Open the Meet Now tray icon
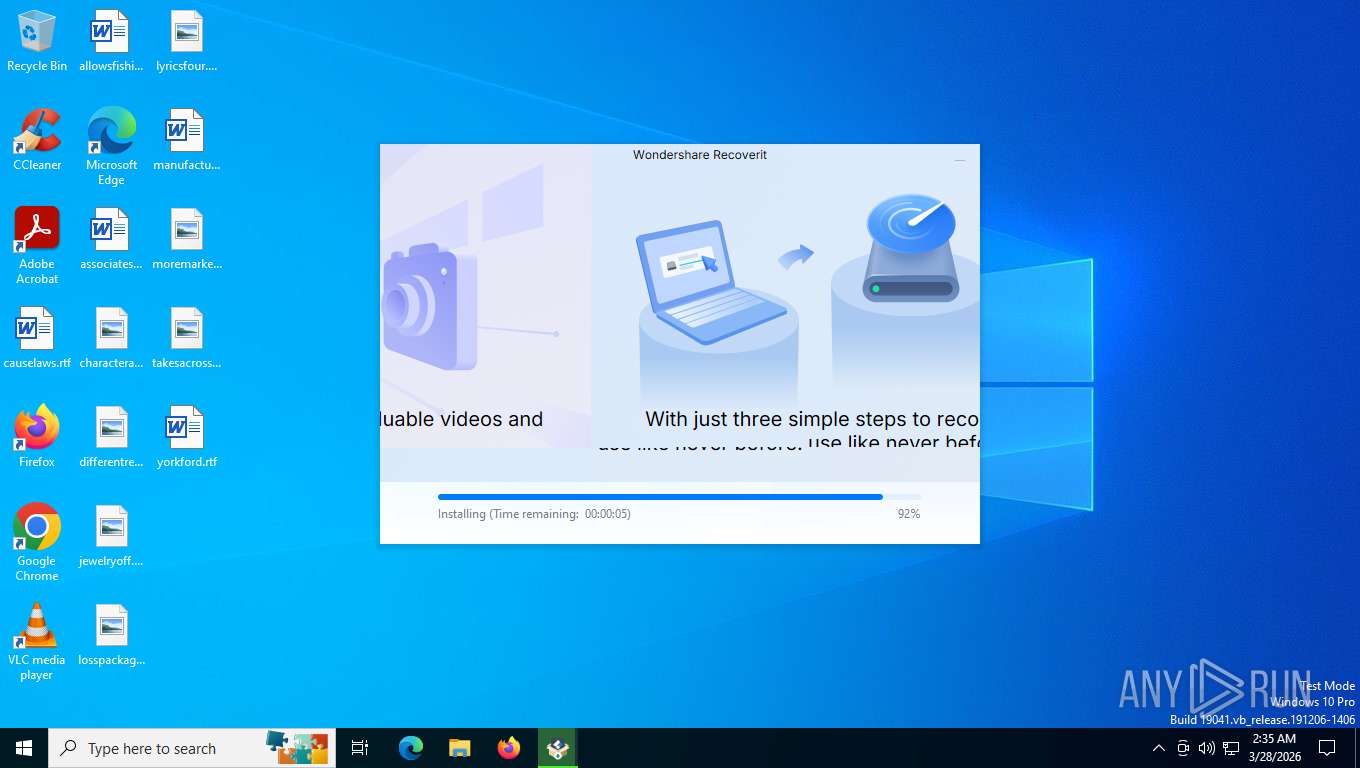 1183,748
